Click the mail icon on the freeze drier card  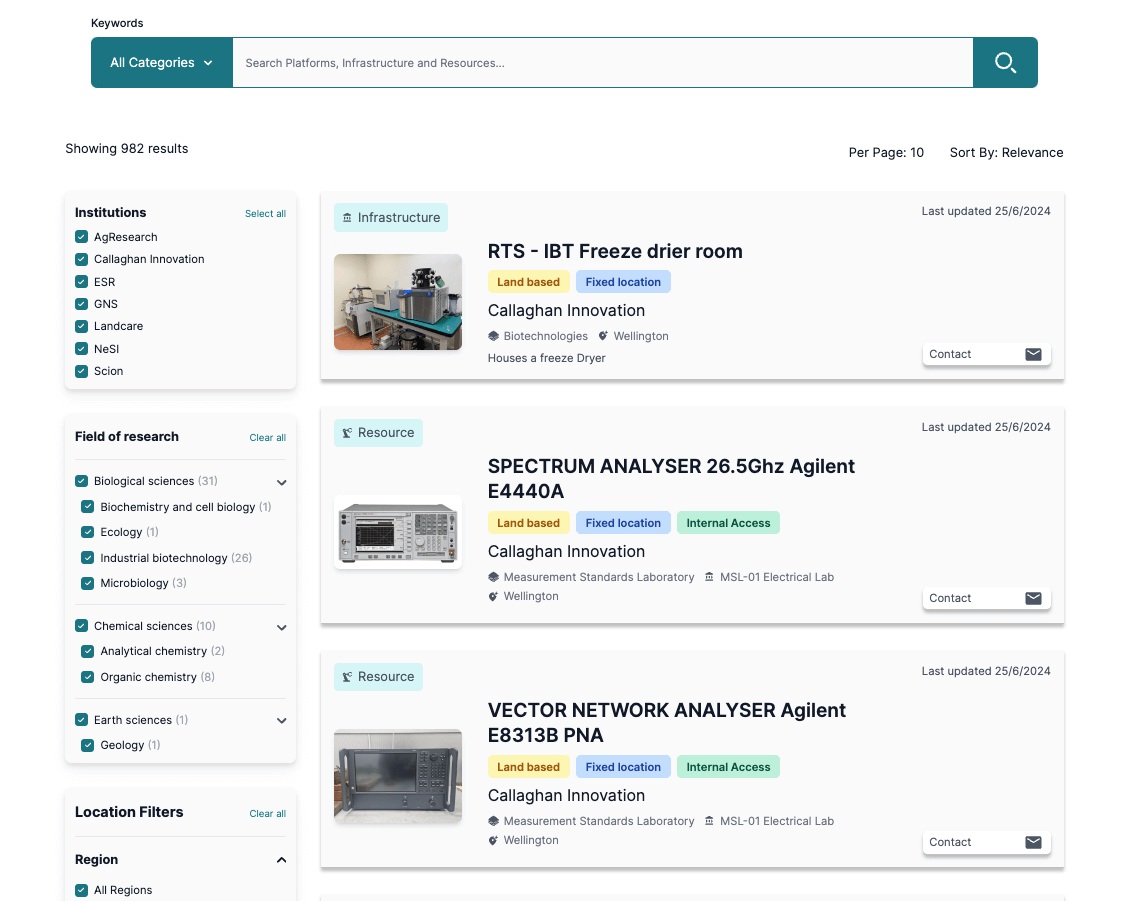point(1033,354)
